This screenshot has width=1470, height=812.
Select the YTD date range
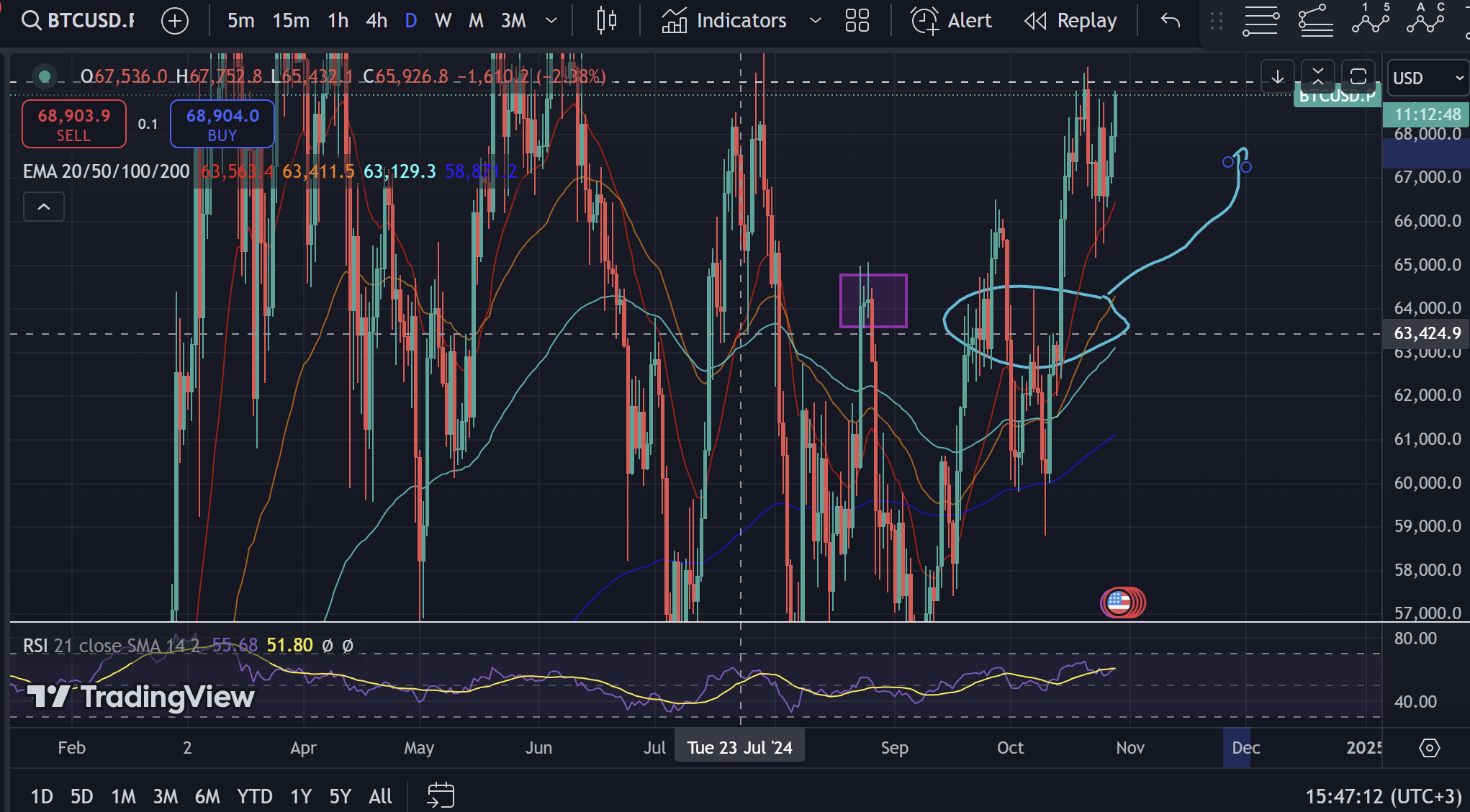[254, 796]
